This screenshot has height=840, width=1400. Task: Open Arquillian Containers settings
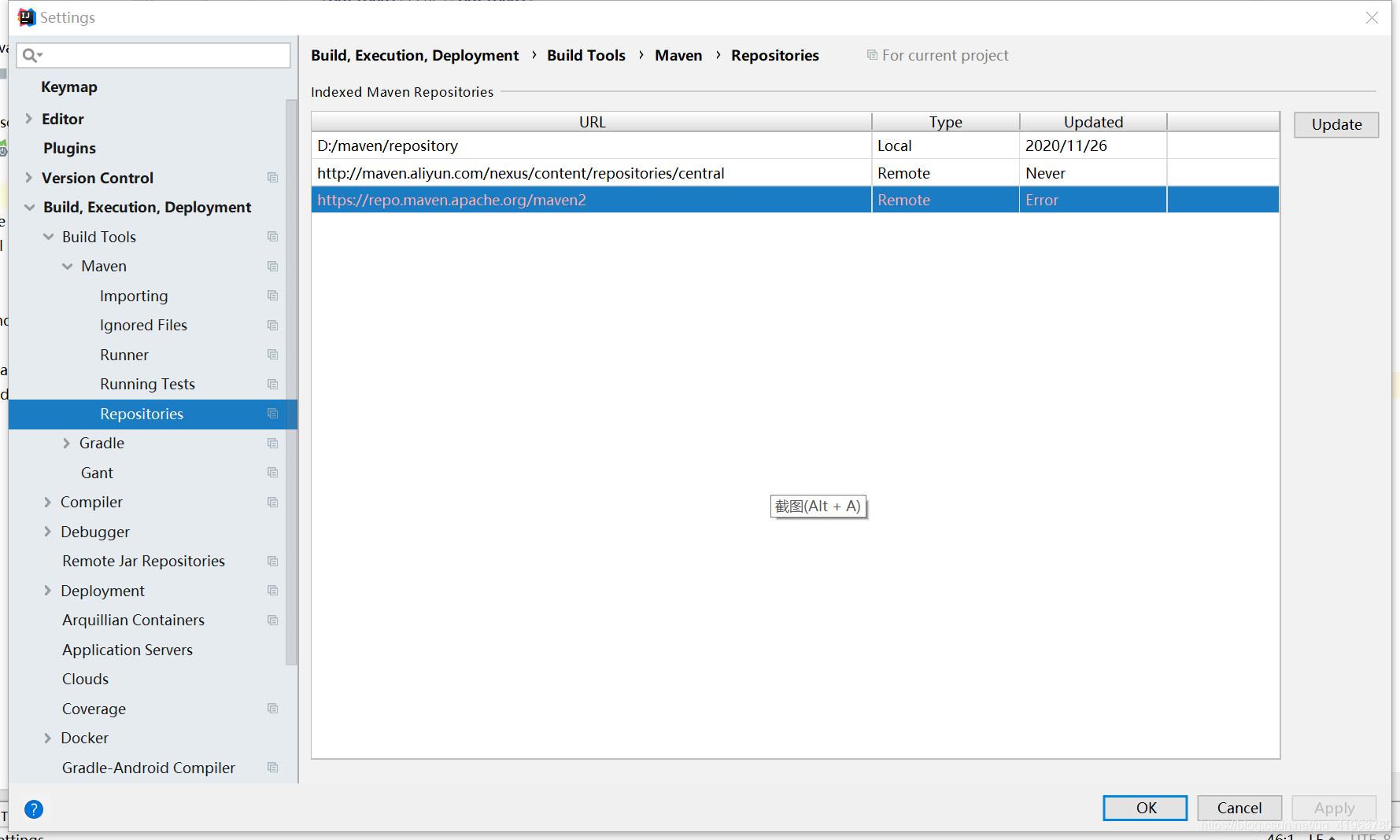[x=133, y=621]
